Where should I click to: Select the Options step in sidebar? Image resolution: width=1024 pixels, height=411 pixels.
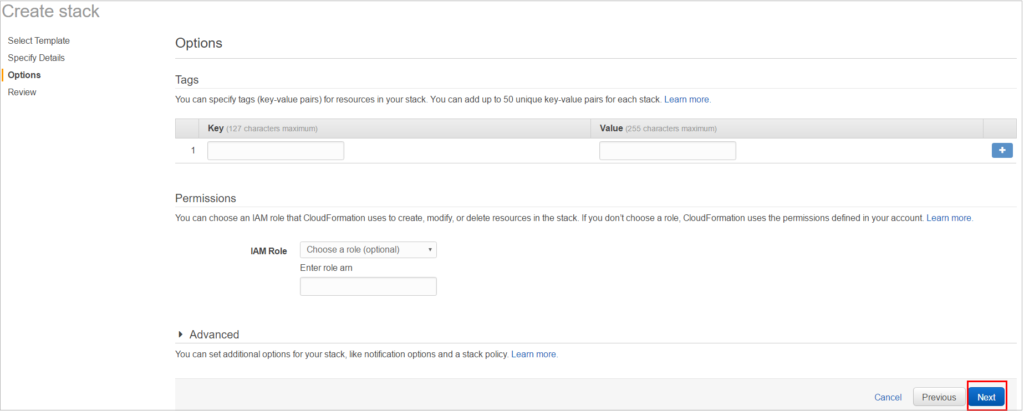pos(24,75)
